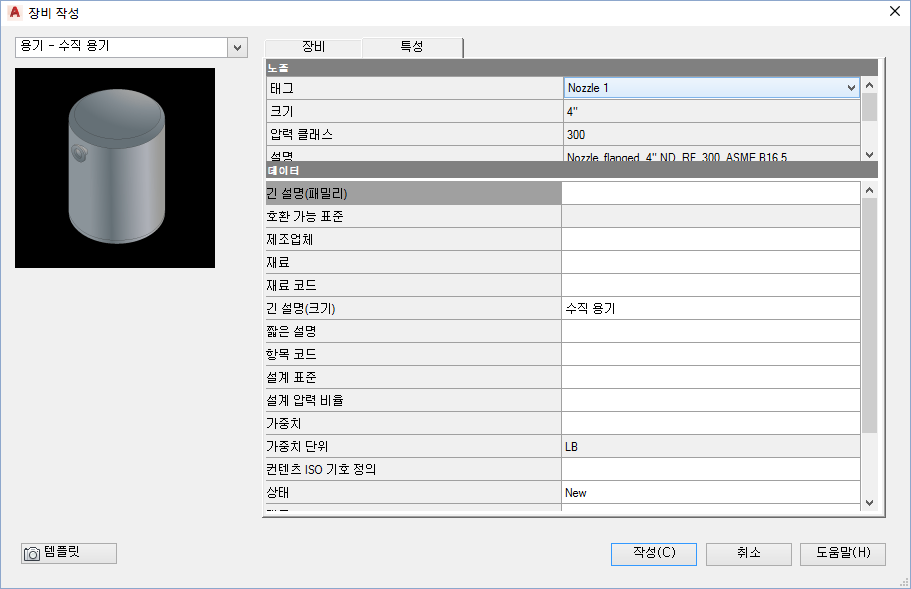Select the 컨텐츠 ISO 기호 정의 value field
The image size is (911, 589).
pyautogui.click(x=711, y=469)
